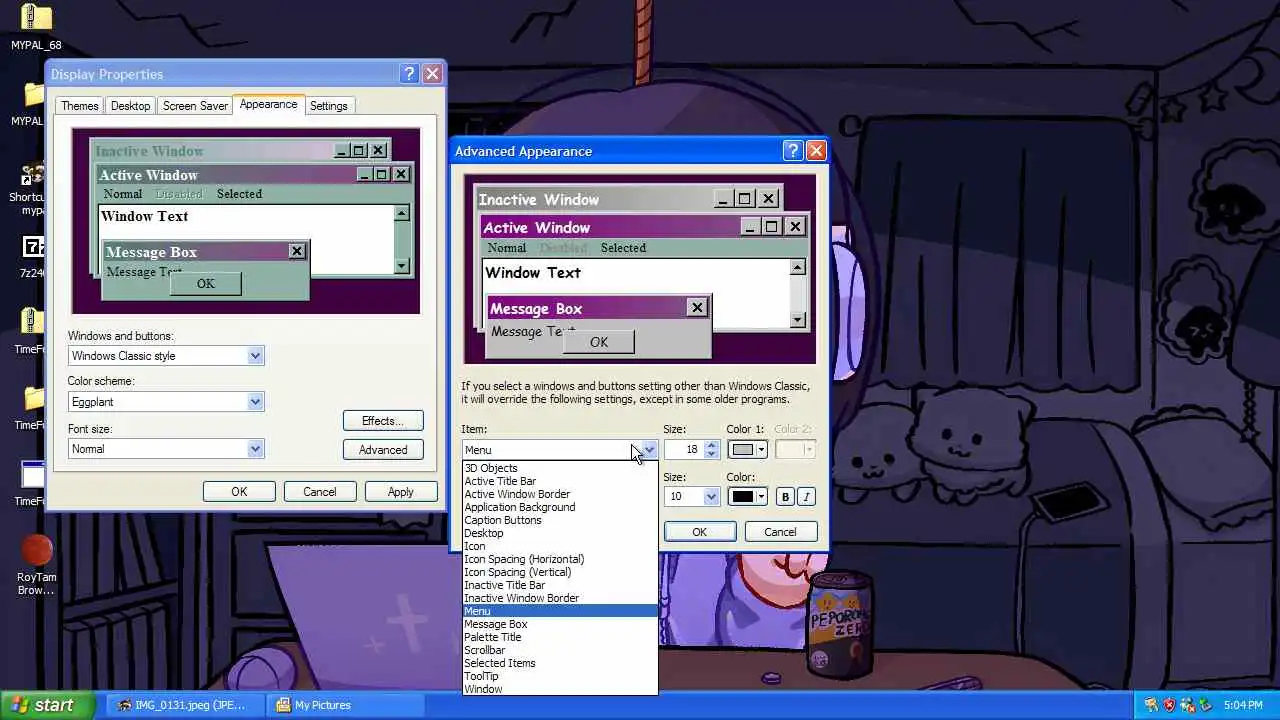Choose Inactive Window Border from Item list
Viewport: 1280px width, 720px height.
[560, 598]
